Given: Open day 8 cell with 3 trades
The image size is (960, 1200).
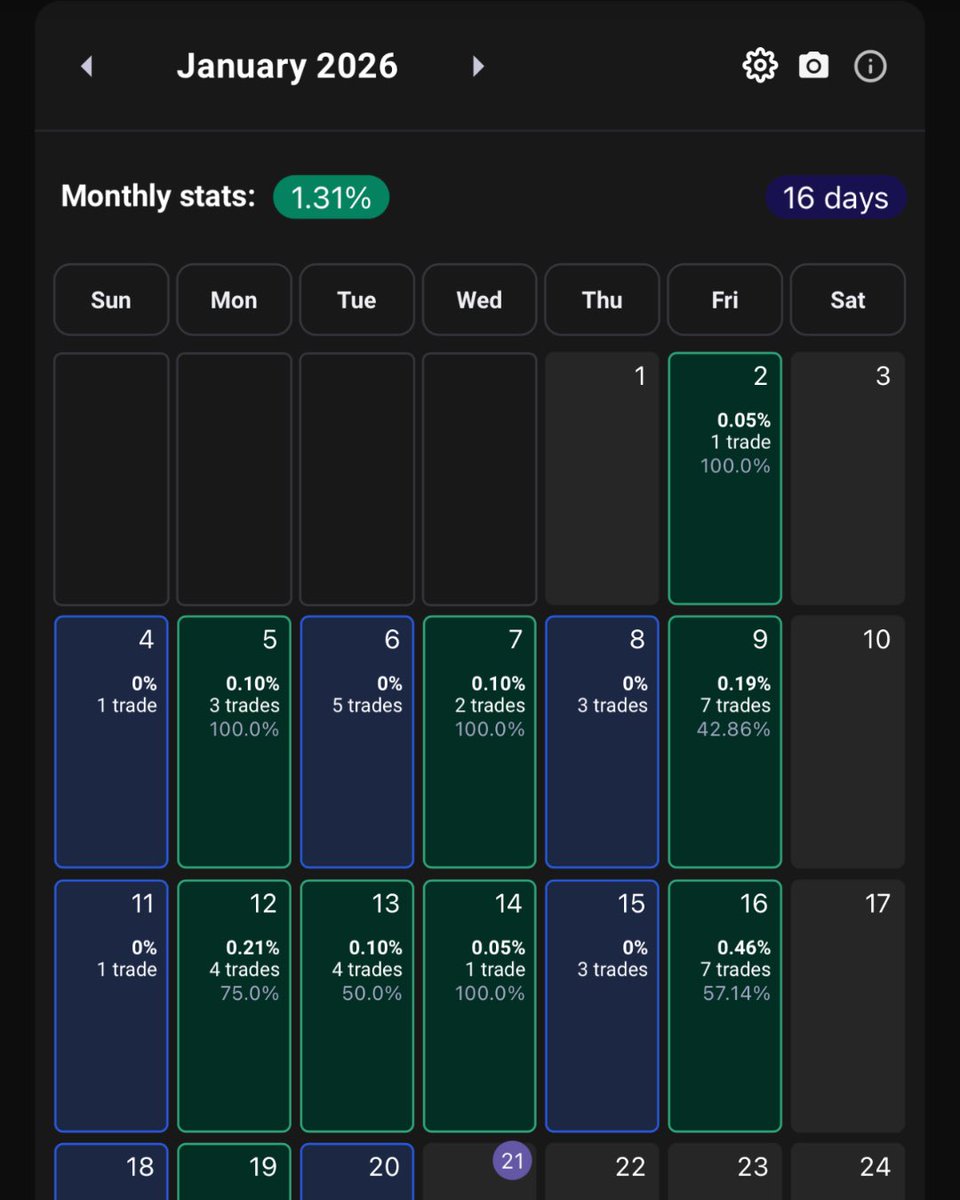Looking at the screenshot, I should click(602, 742).
